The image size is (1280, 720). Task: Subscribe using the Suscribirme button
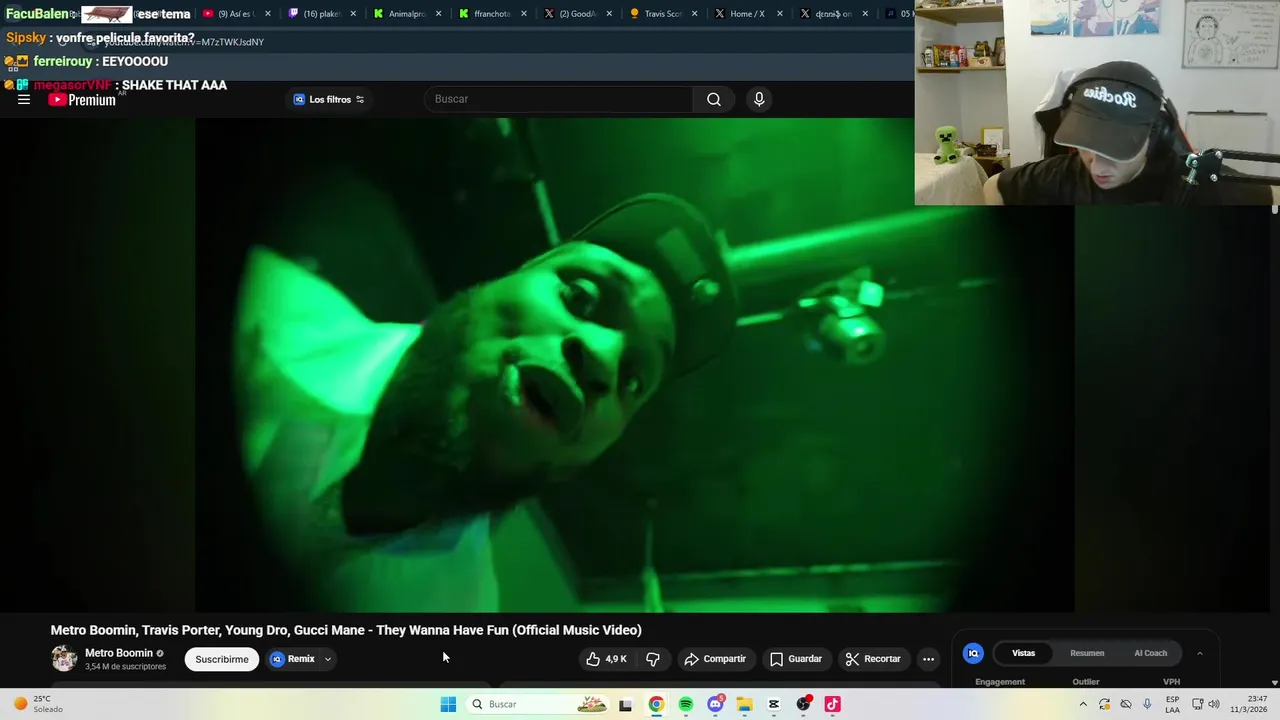click(222, 659)
